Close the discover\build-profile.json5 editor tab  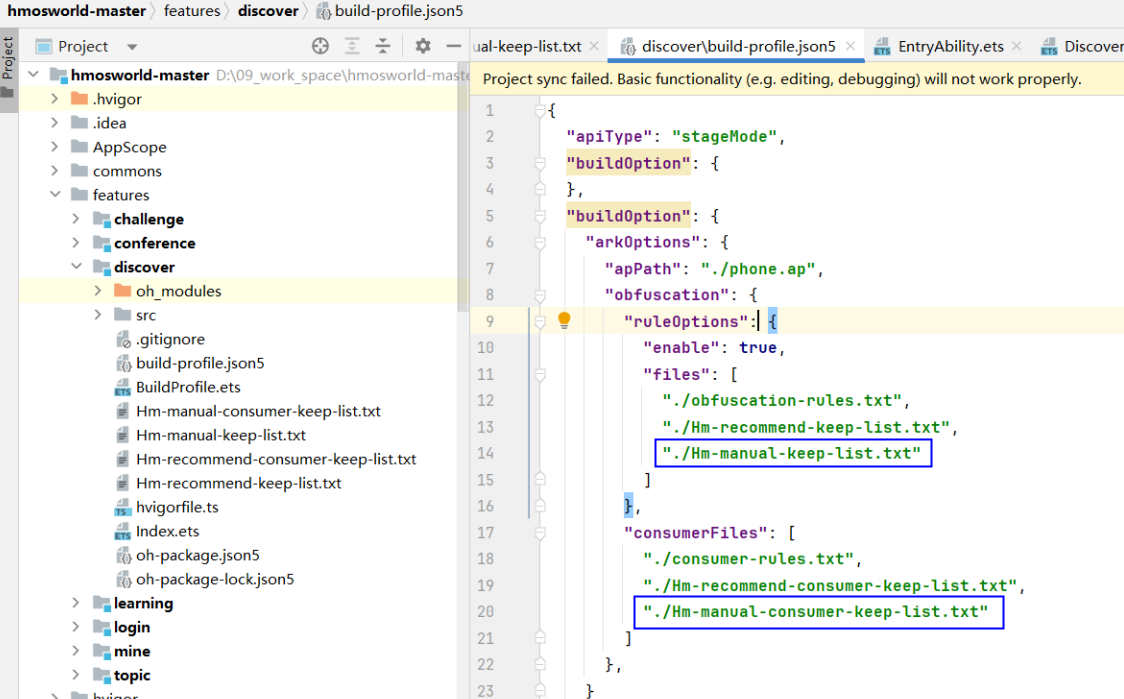point(851,46)
